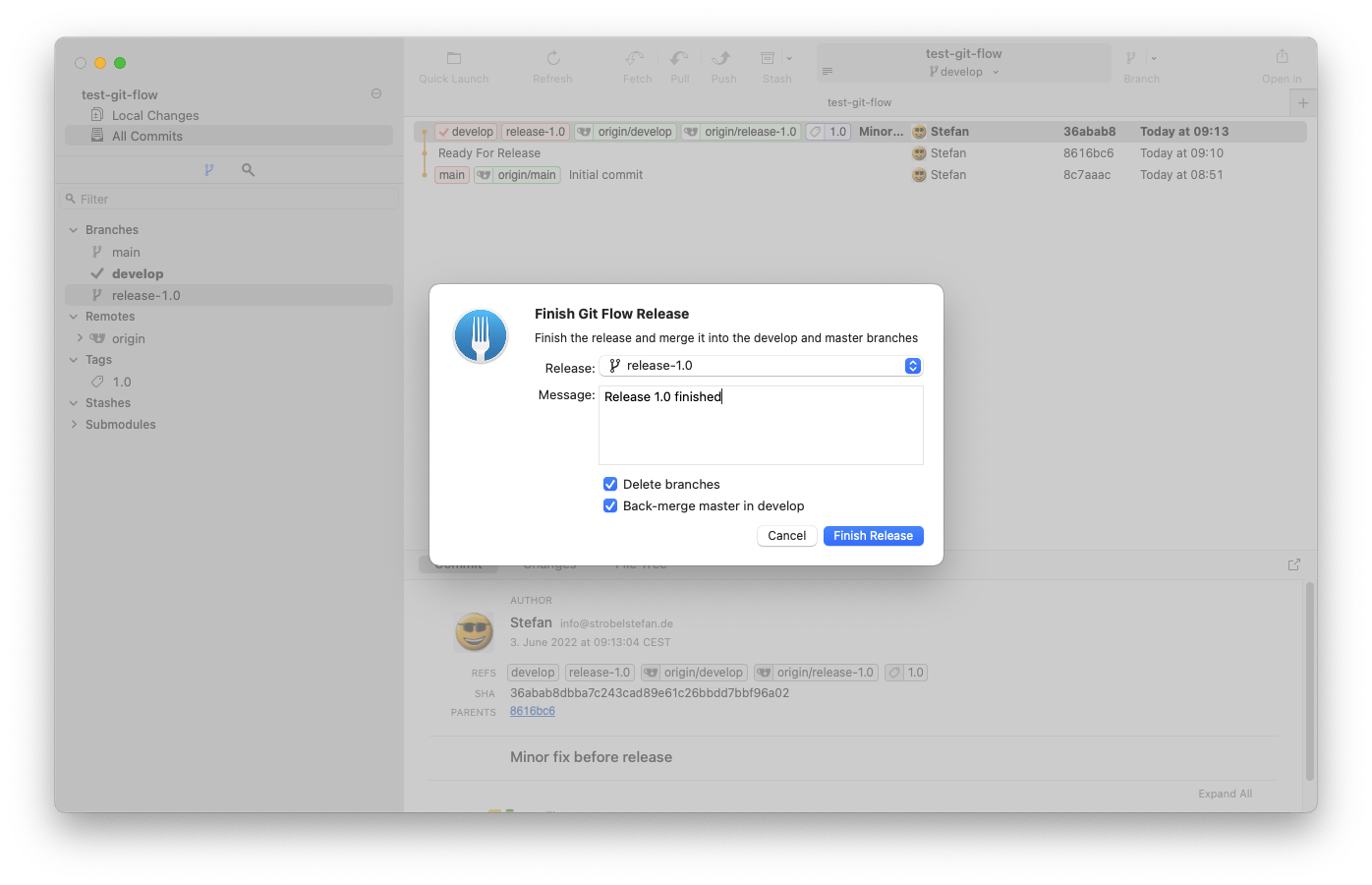1372x885 pixels.
Task: Click the search magnifier icon above the filter
Action: (x=247, y=169)
